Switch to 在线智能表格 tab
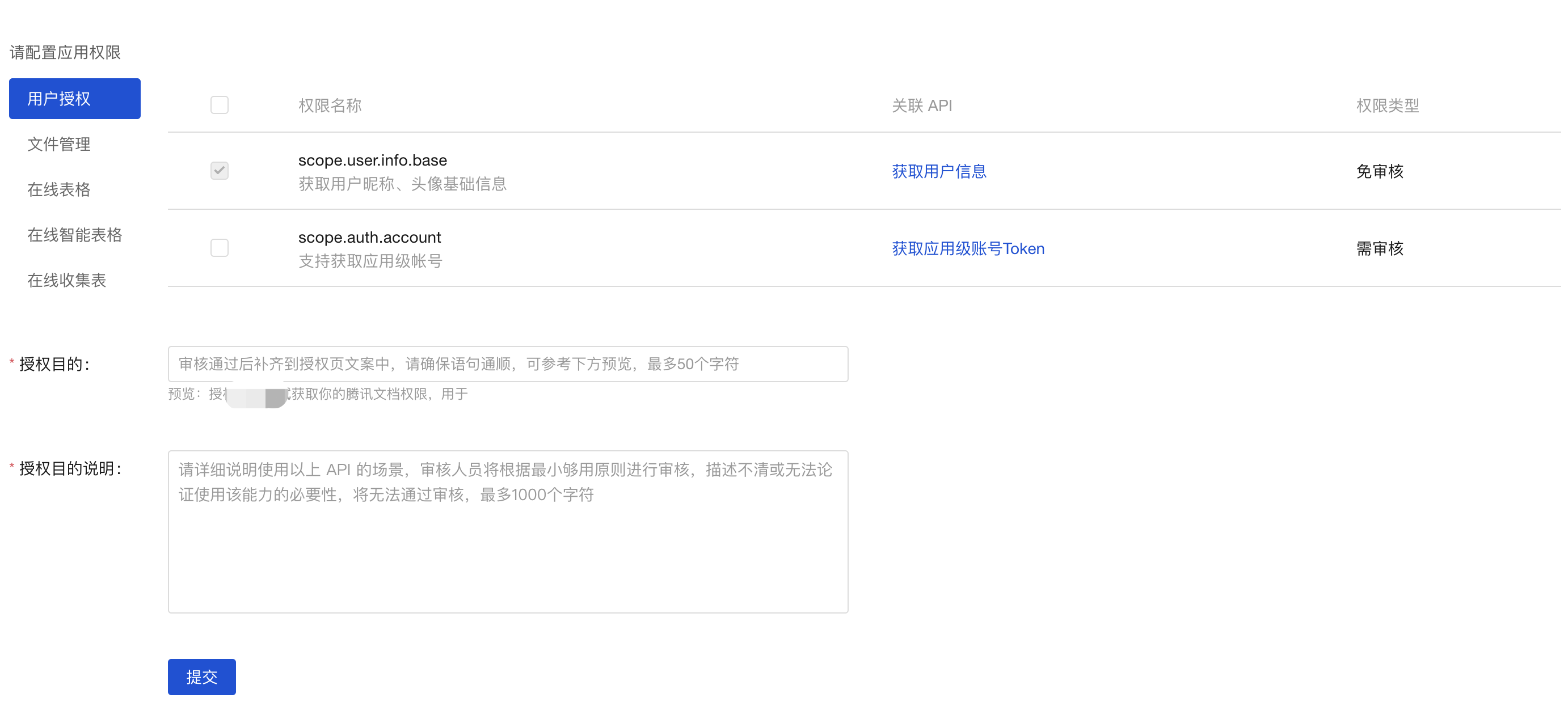This screenshot has width=1568, height=719. [74, 235]
